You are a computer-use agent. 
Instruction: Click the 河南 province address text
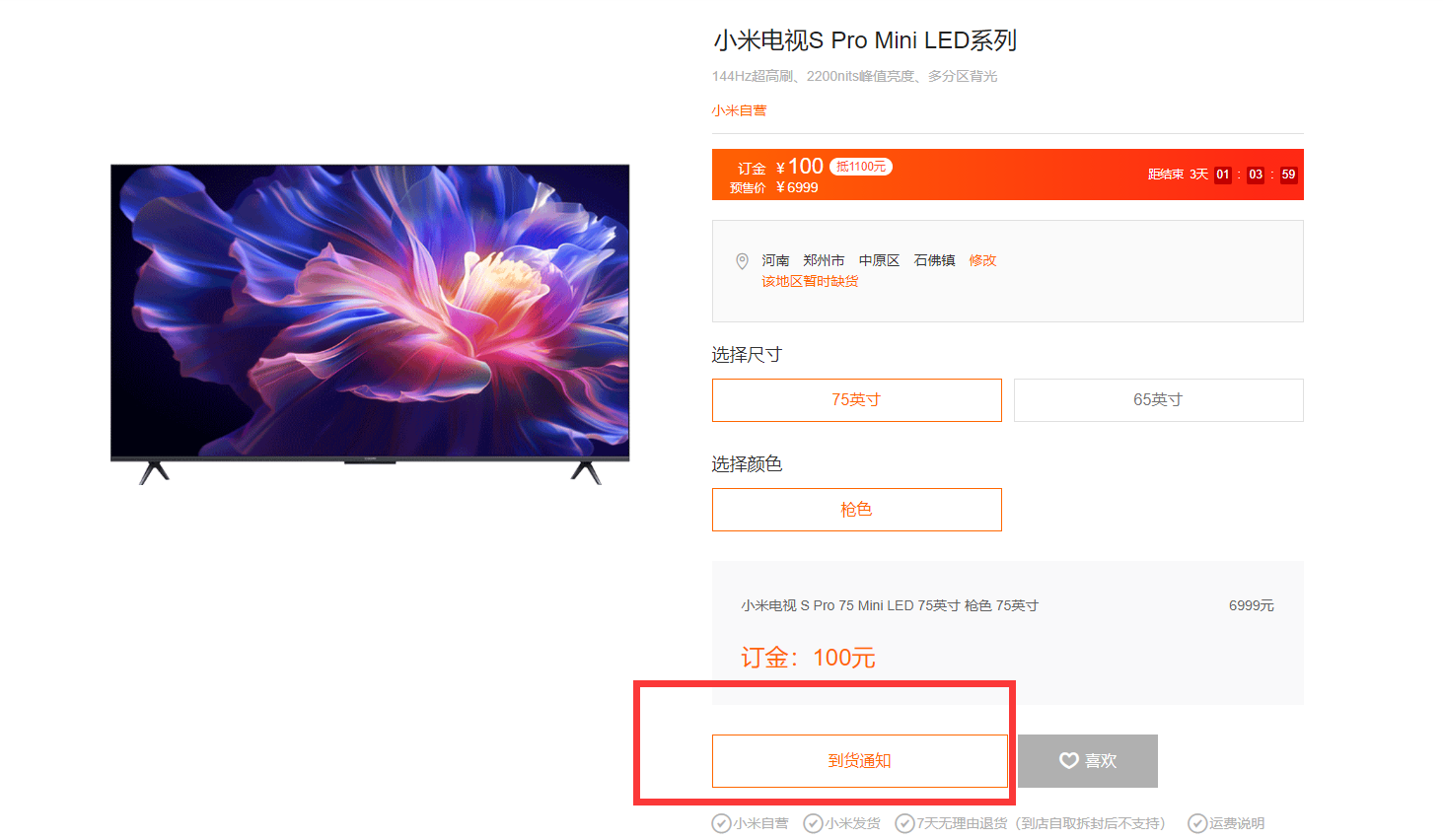coord(775,260)
